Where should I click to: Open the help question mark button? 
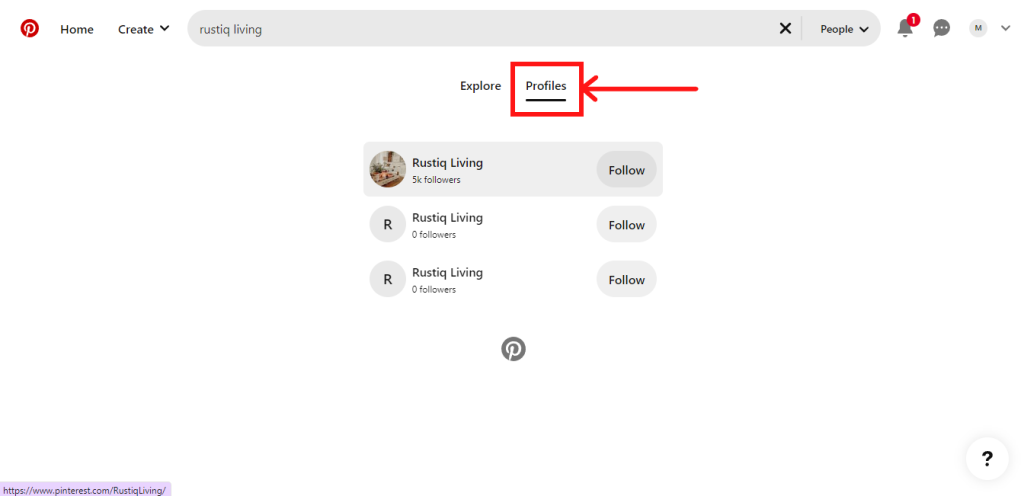click(987, 459)
